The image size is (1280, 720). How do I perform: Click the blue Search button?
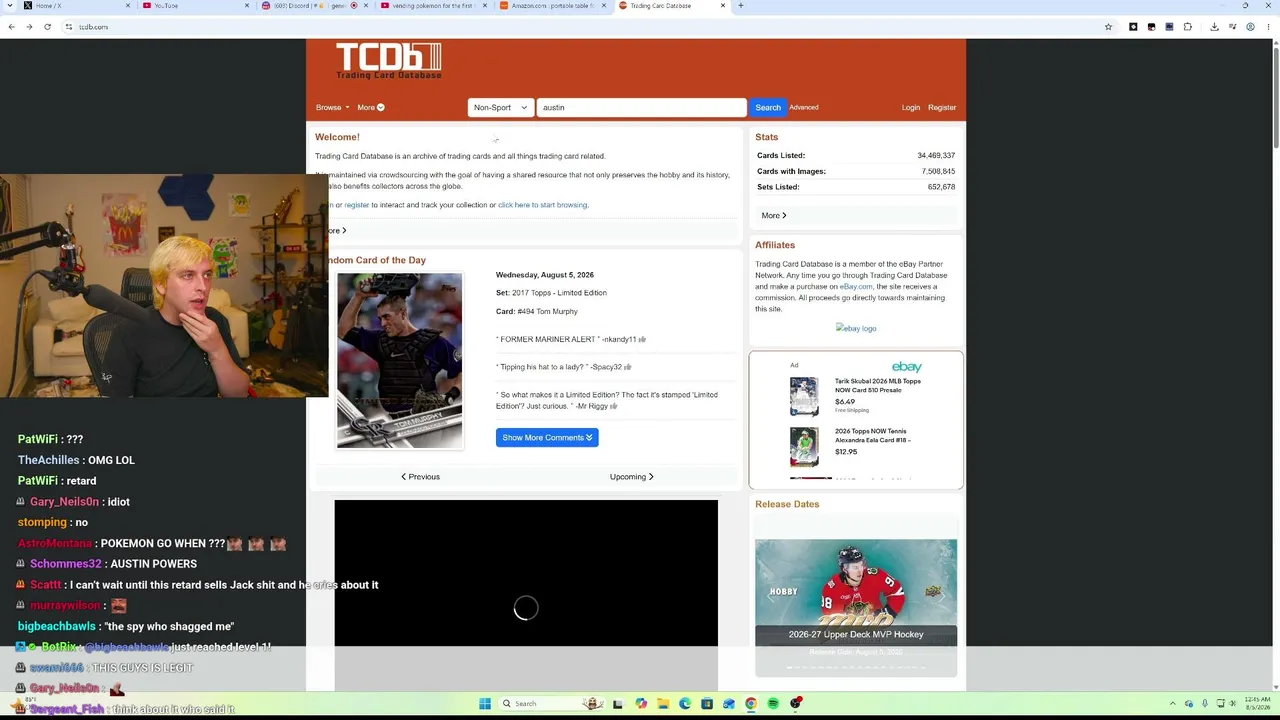(x=768, y=107)
